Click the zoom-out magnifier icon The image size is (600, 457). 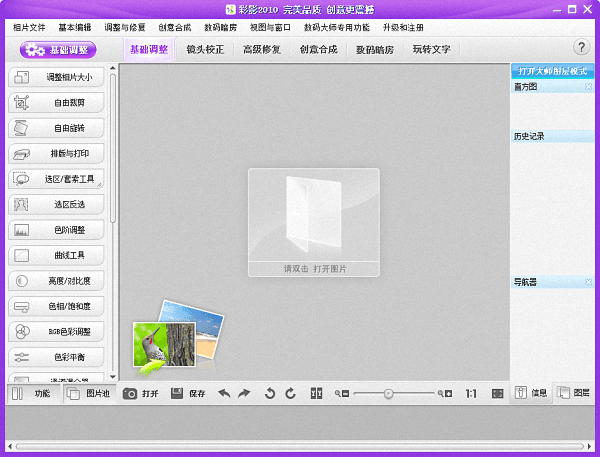tap(343, 394)
